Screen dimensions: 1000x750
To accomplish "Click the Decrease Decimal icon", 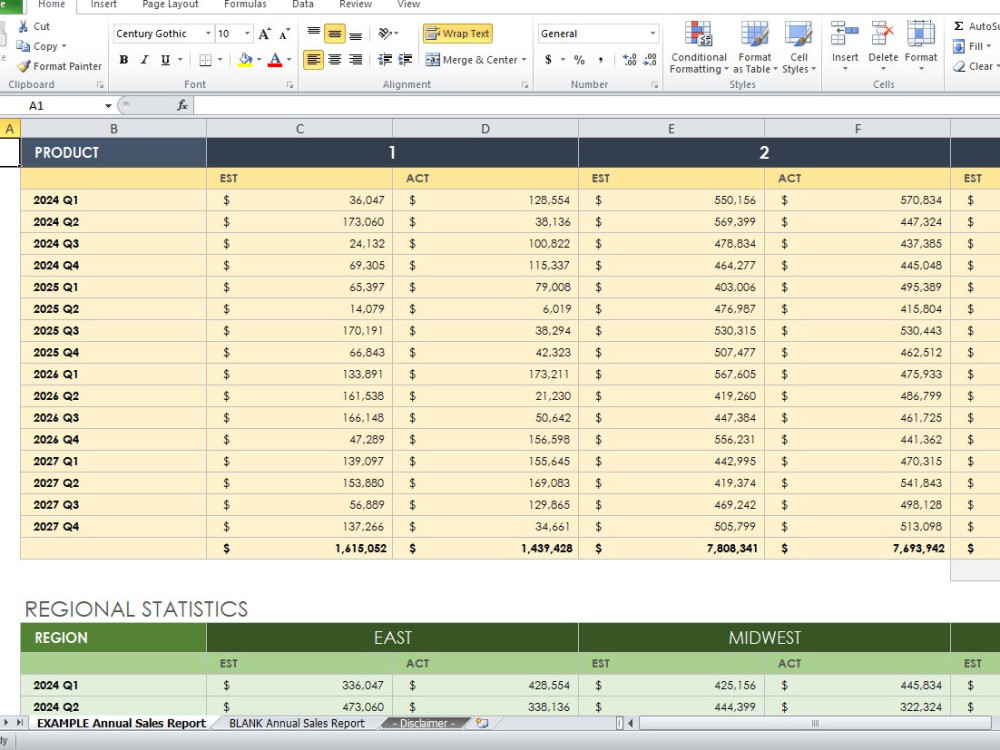I will click(x=650, y=60).
